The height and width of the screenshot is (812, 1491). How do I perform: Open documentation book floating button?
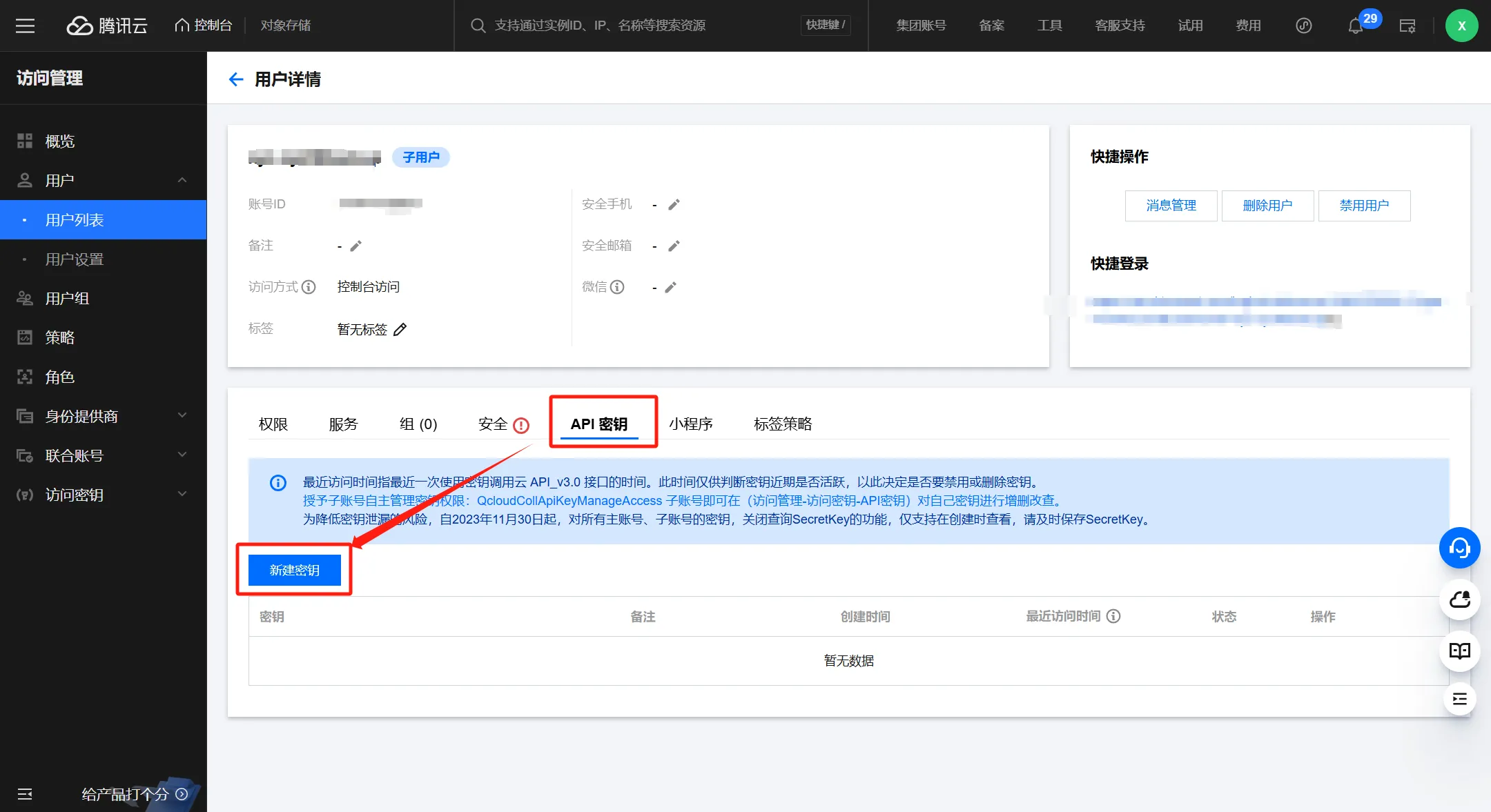pyautogui.click(x=1460, y=651)
